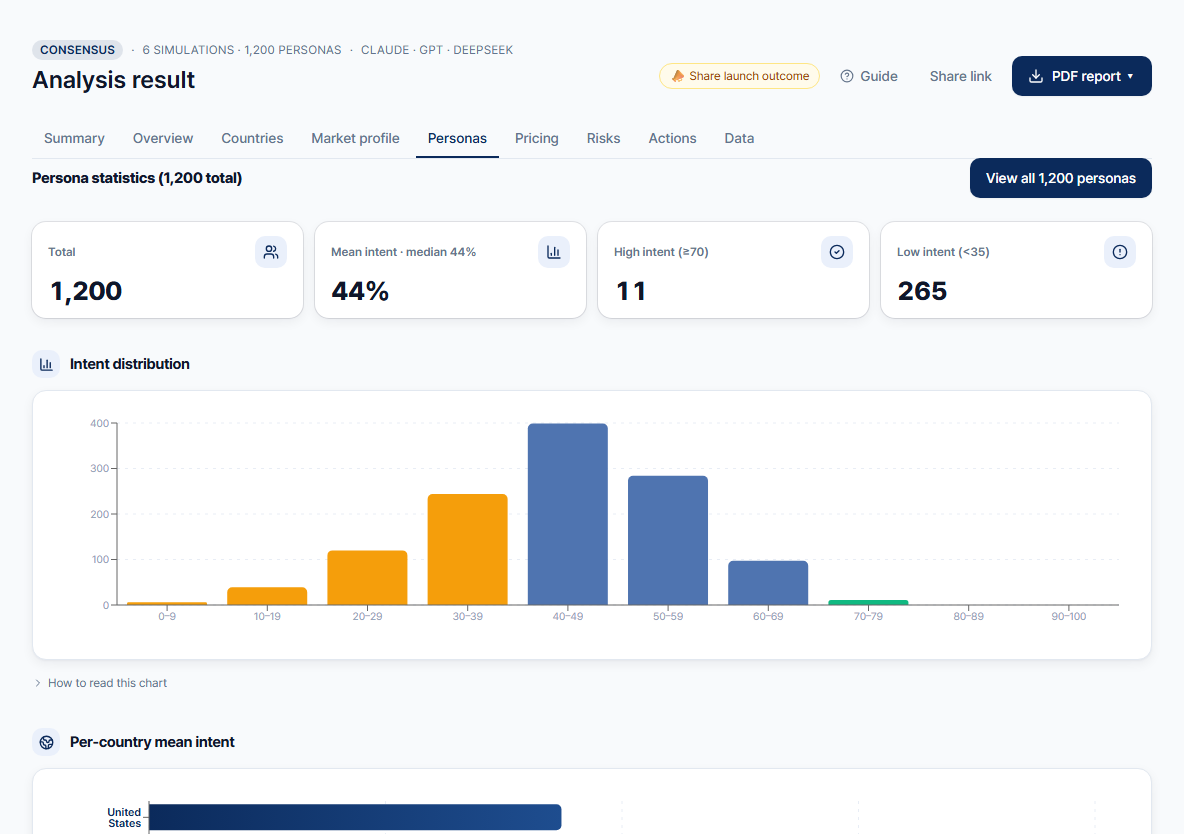Click the alert icon in Low intent card

pos(1120,252)
